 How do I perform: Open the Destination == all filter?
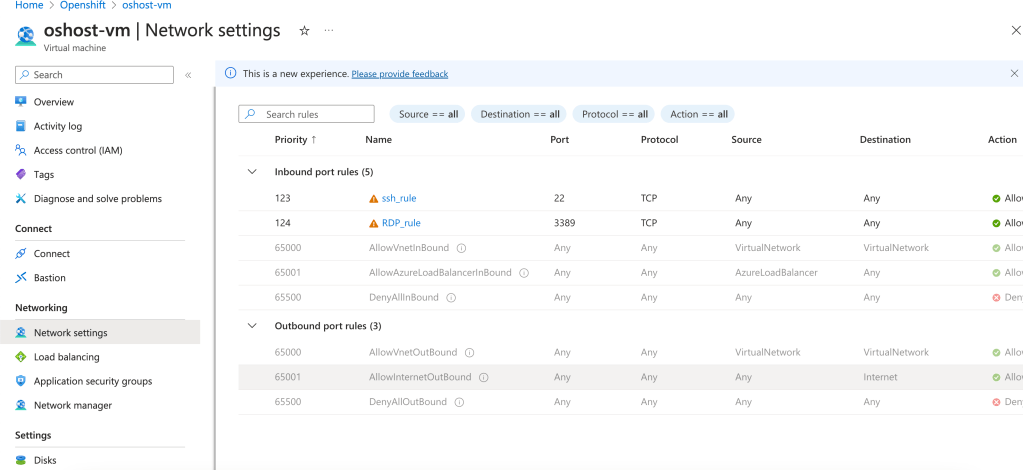(x=519, y=114)
